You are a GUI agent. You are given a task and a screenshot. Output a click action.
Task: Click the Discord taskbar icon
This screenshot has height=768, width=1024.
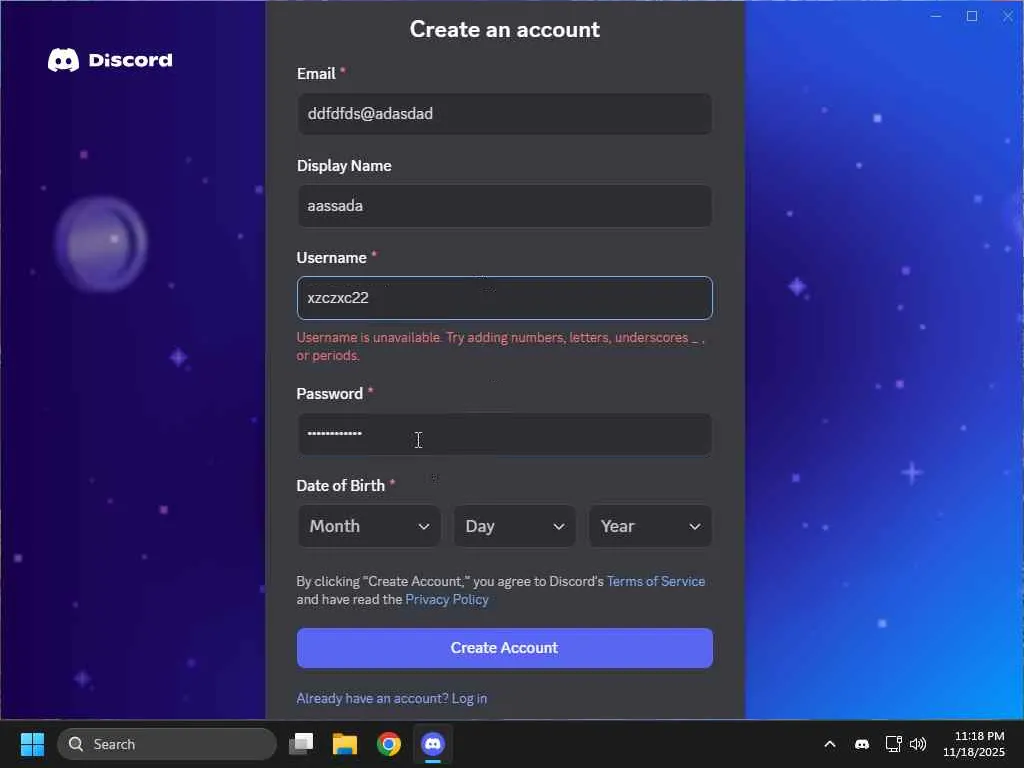(x=432, y=744)
